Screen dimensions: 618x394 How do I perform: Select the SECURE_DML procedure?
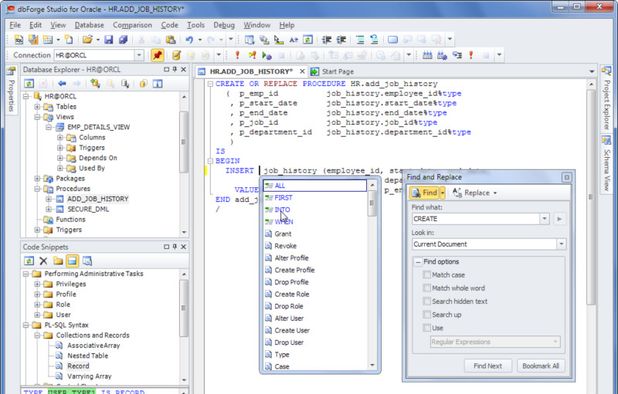point(88,209)
